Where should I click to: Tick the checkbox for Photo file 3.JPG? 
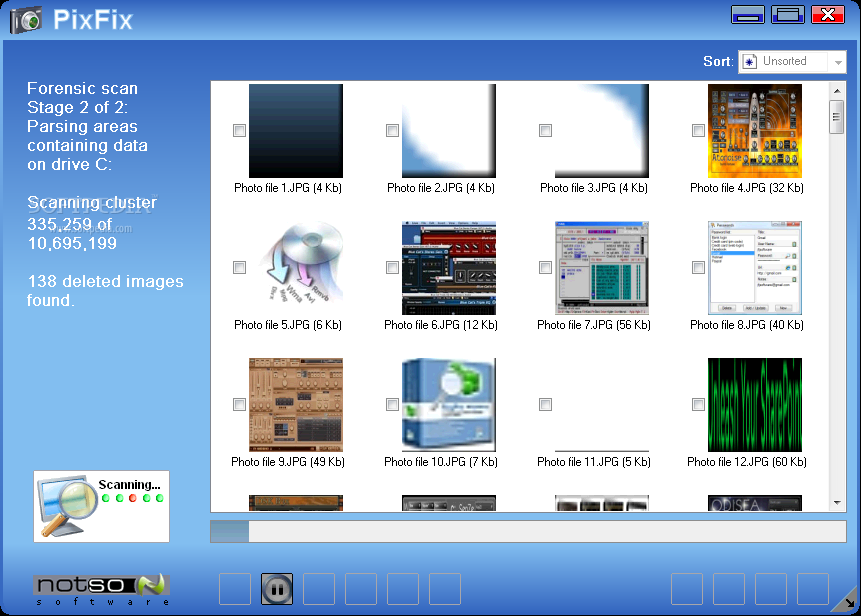(x=545, y=131)
